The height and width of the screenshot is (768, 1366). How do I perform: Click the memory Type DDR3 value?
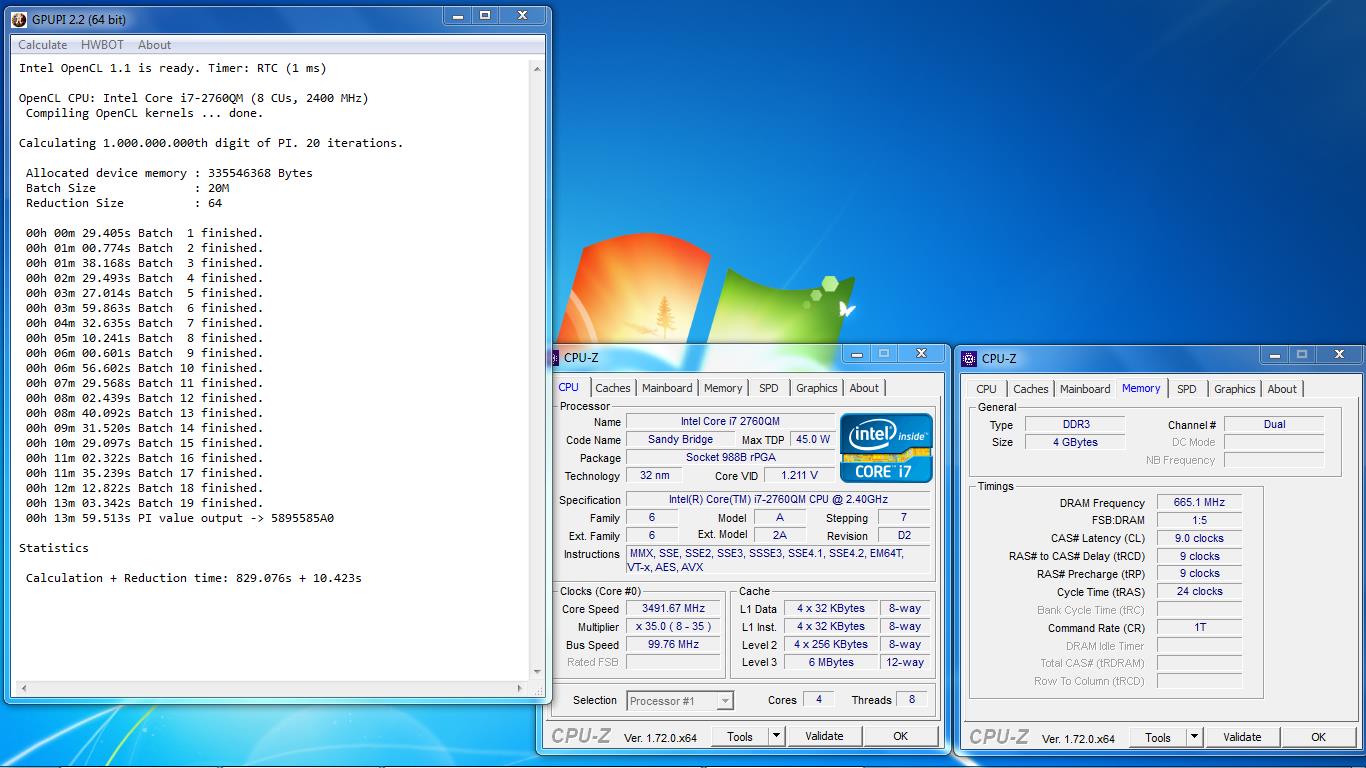point(1075,424)
